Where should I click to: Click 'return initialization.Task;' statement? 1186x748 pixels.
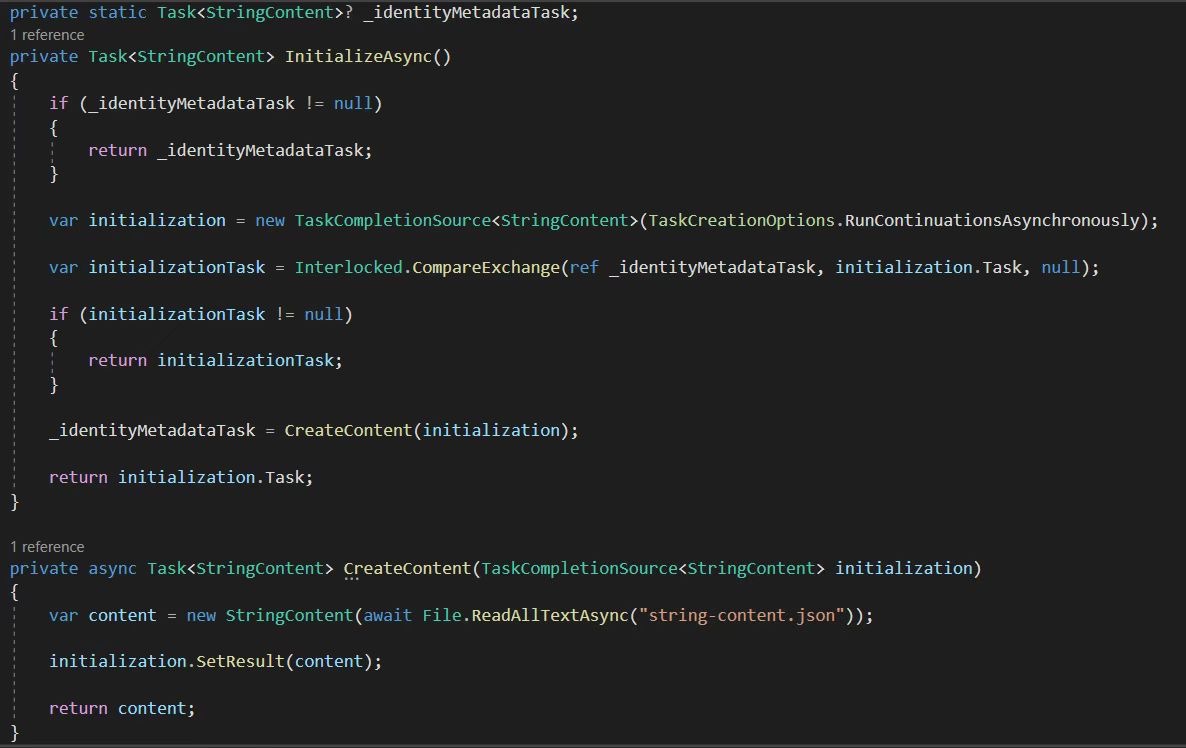181,478
